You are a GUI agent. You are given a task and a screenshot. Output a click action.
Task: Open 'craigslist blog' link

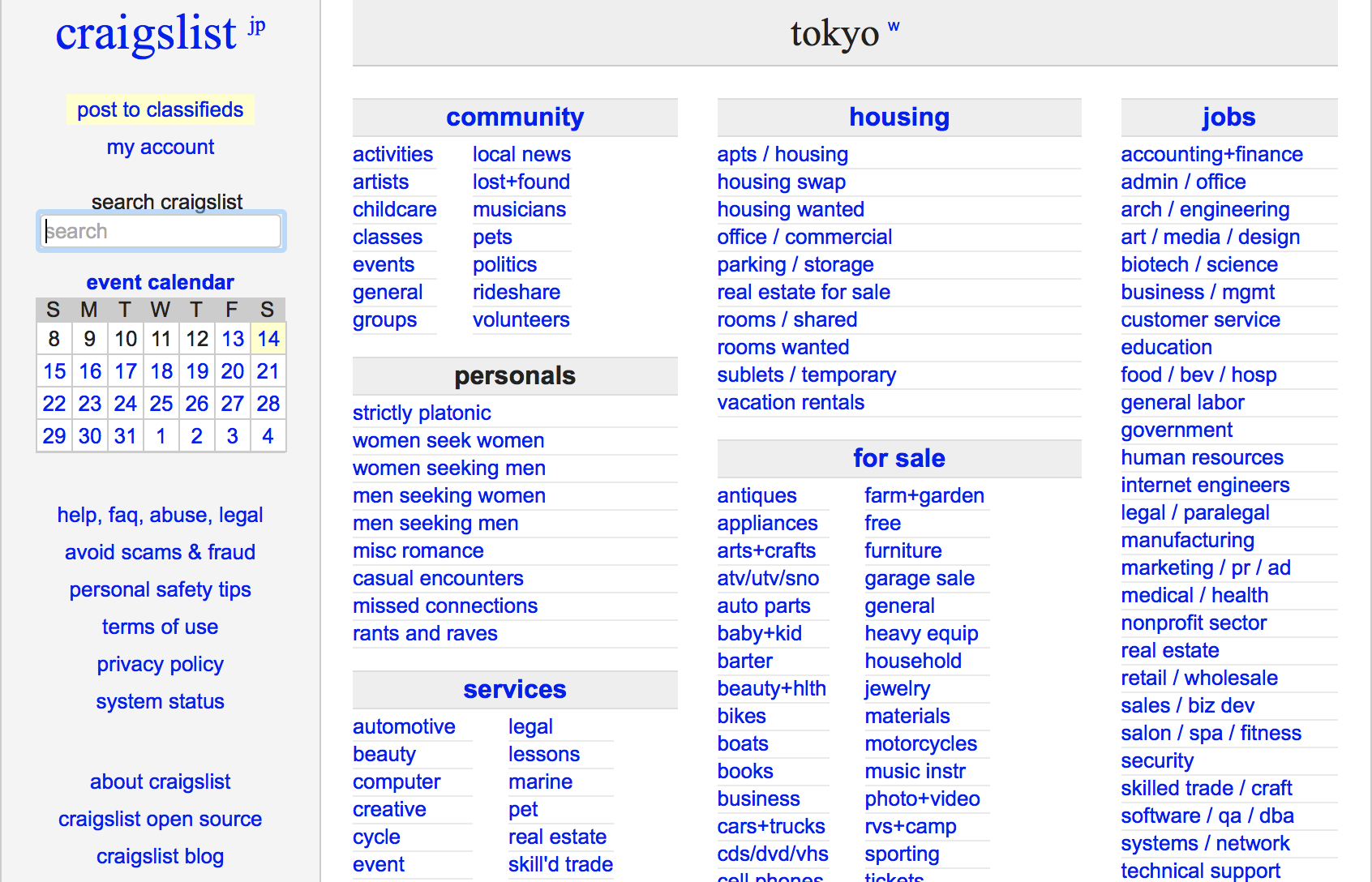161,856
